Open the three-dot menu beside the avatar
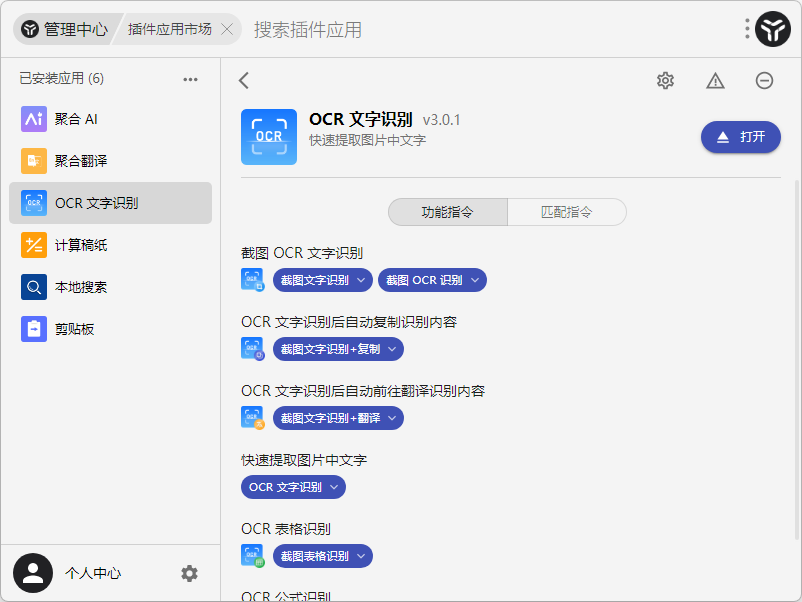The width and height of the screenshot is (802, 602). tap(747, 29)
